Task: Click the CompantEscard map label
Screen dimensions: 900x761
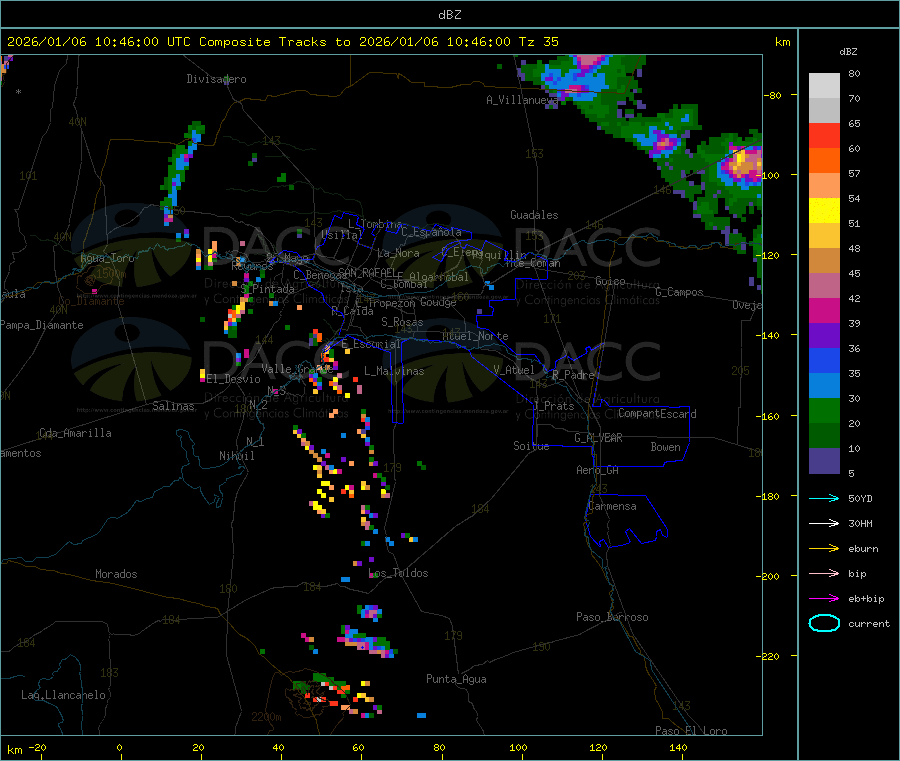Action: (657, 413)
